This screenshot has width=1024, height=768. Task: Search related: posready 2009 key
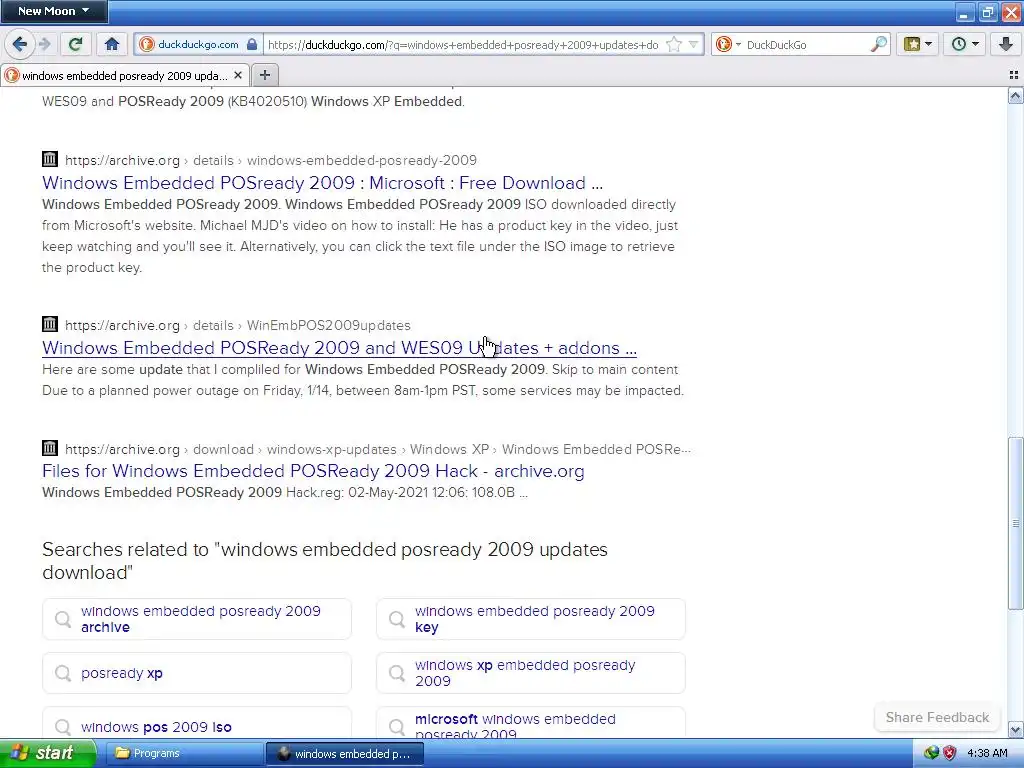tap(531, 619)
